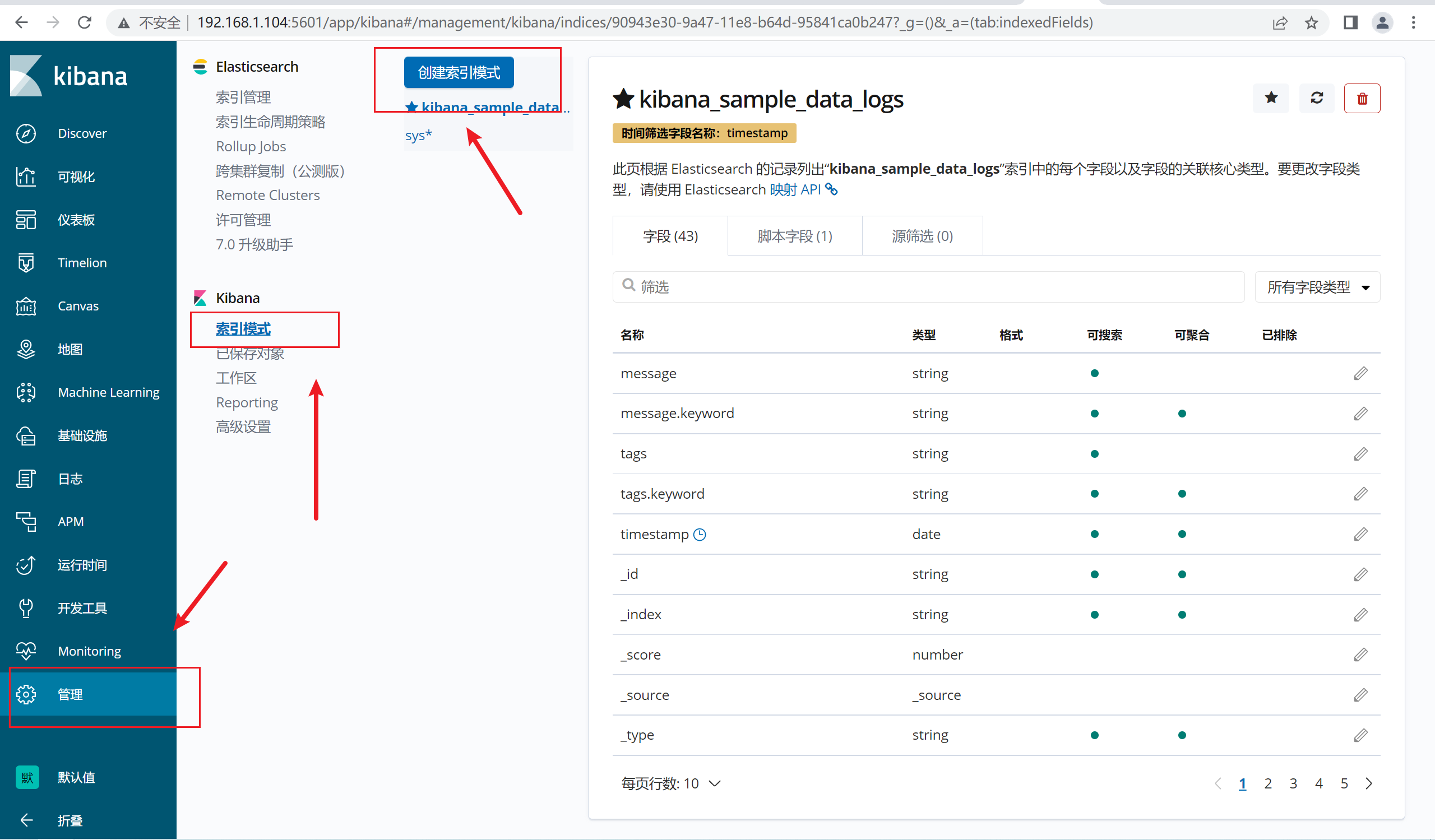
Task: Open Timelion in the sidebar
Action: pyautogui.click(x=82, y=263)
